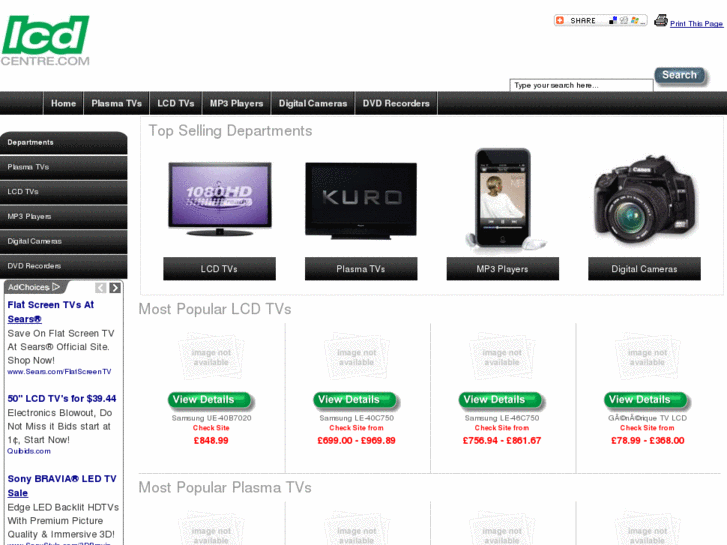Open MP3 Players in the navigation bar
Image resolution: width=727 pixels, height=545 pixels.
coord(236,103)
